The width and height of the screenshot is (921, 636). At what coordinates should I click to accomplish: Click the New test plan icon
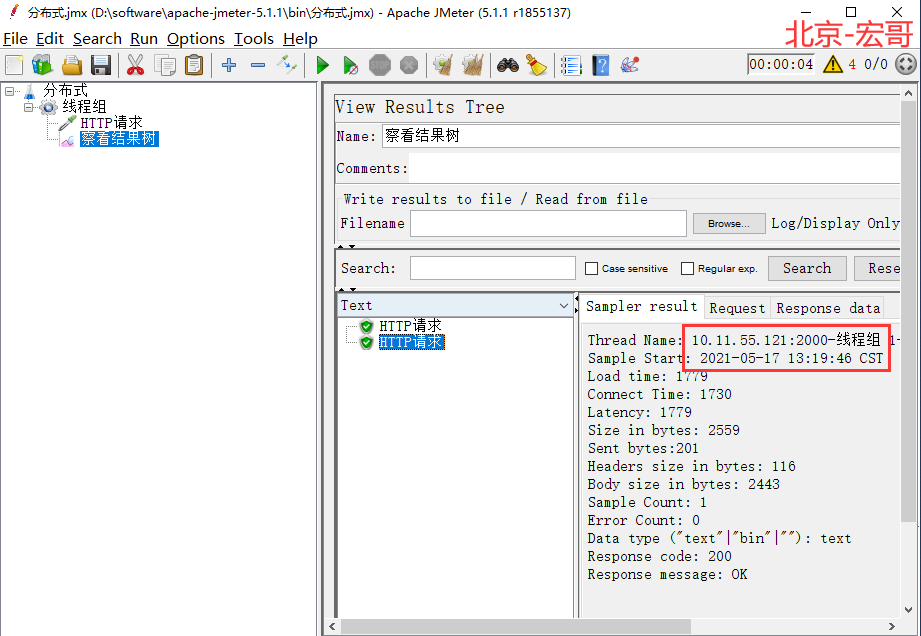[x=15, y=65]
